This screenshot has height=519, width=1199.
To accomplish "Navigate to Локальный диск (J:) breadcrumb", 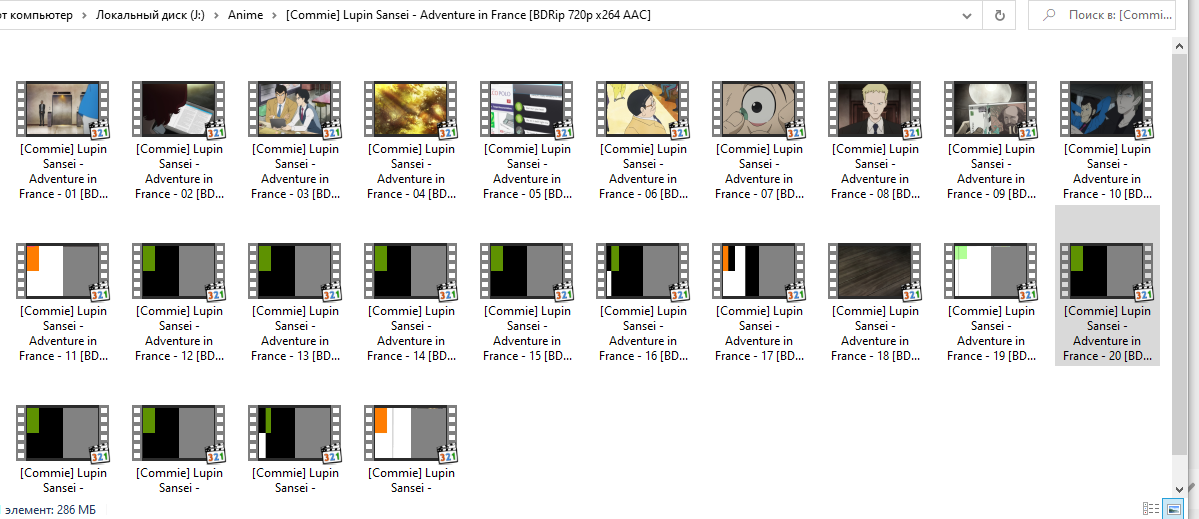I will [150, 15].
